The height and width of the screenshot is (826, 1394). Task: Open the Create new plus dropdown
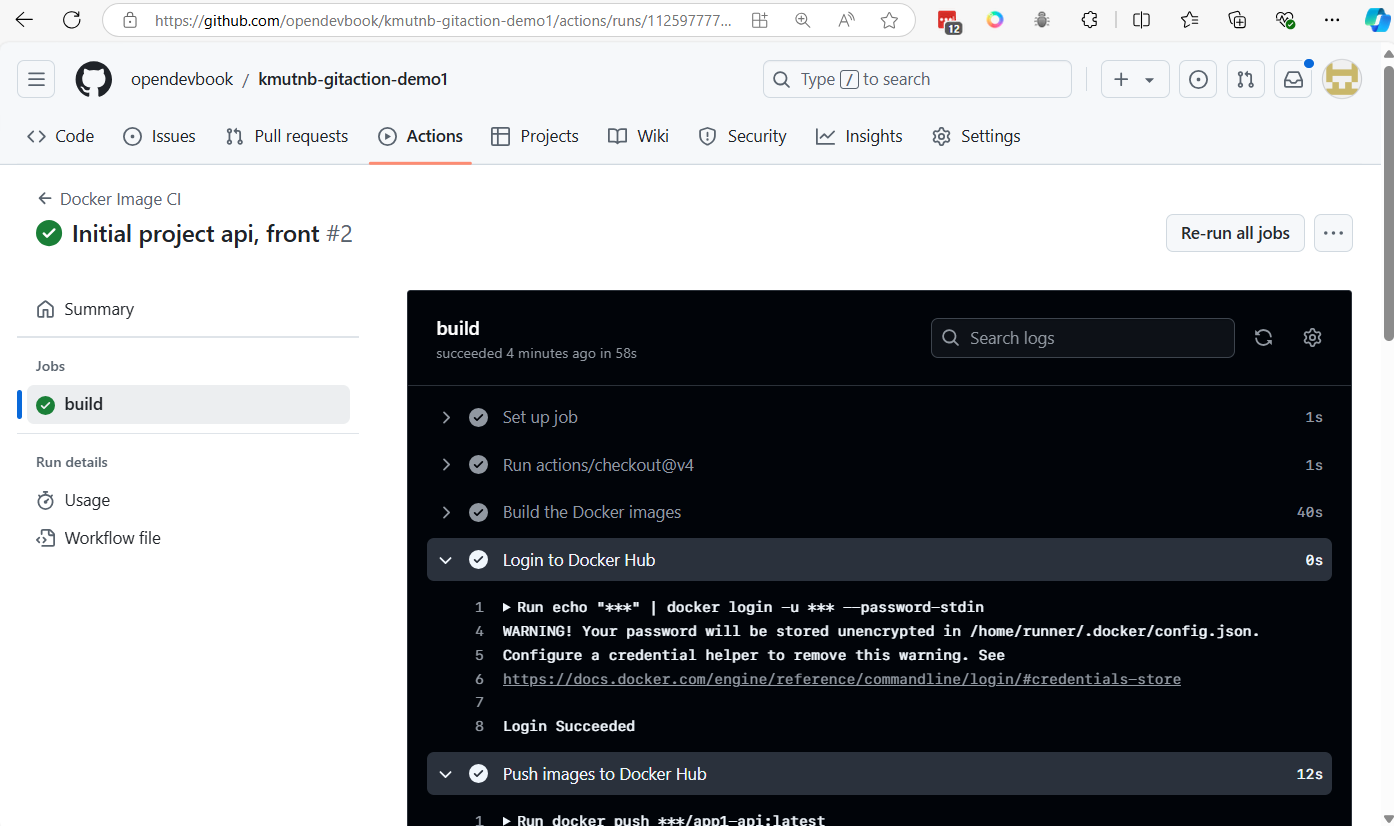click(1135, 79)
